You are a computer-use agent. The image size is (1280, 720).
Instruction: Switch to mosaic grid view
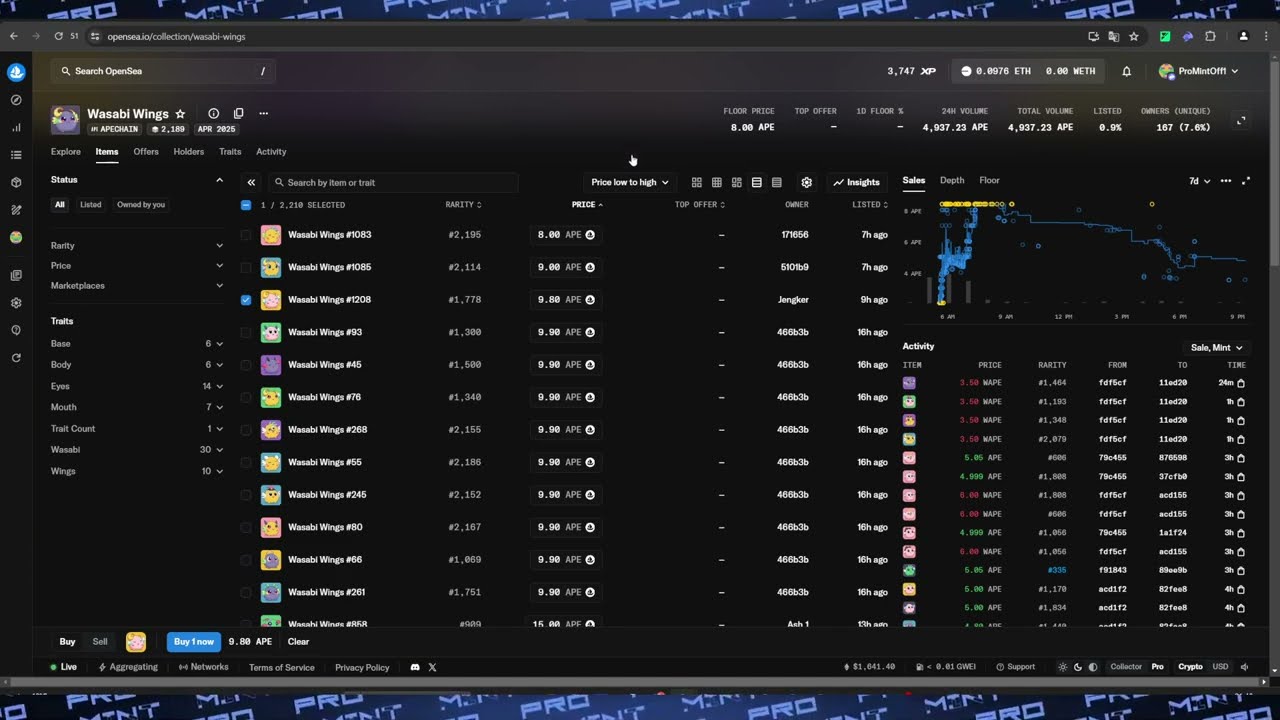pyautogui.click(x=737, y=182)
